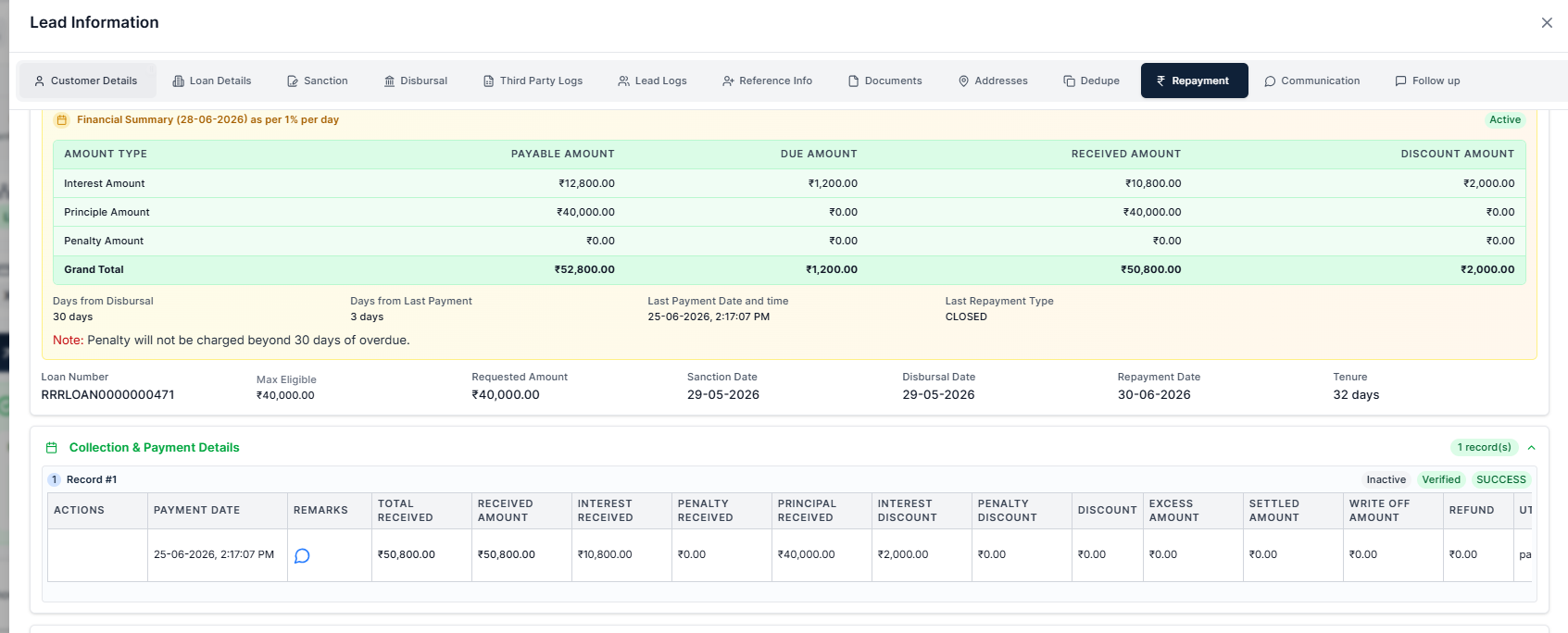Viewport: 1568px width, 633px height.
Task: Go to the Sanction tab
Action: click(318, 81)
